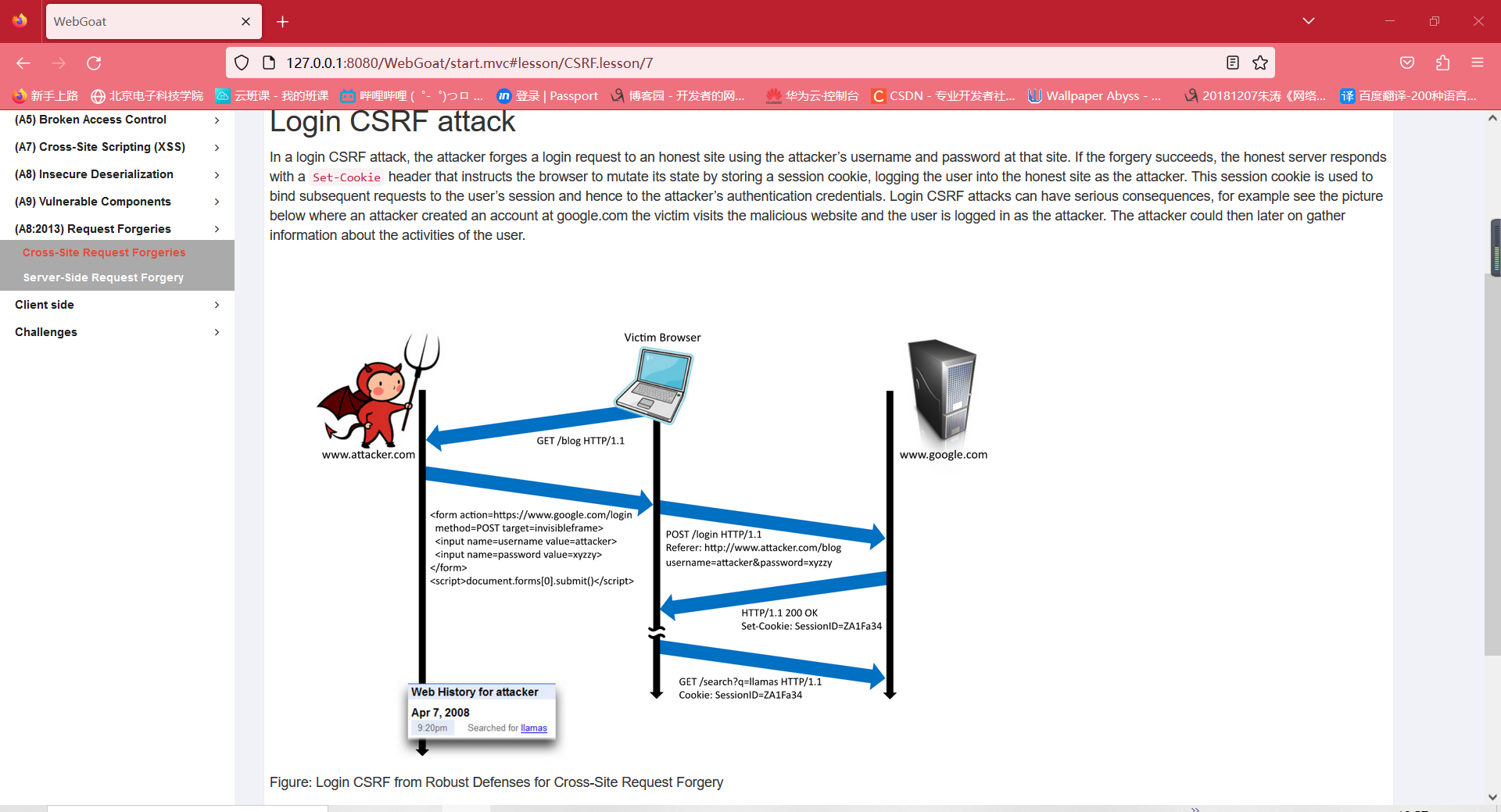Open the 新手上路 bookmark
Image resolution: width=1501 pixels, height=812 pixels.
point(45,96)
